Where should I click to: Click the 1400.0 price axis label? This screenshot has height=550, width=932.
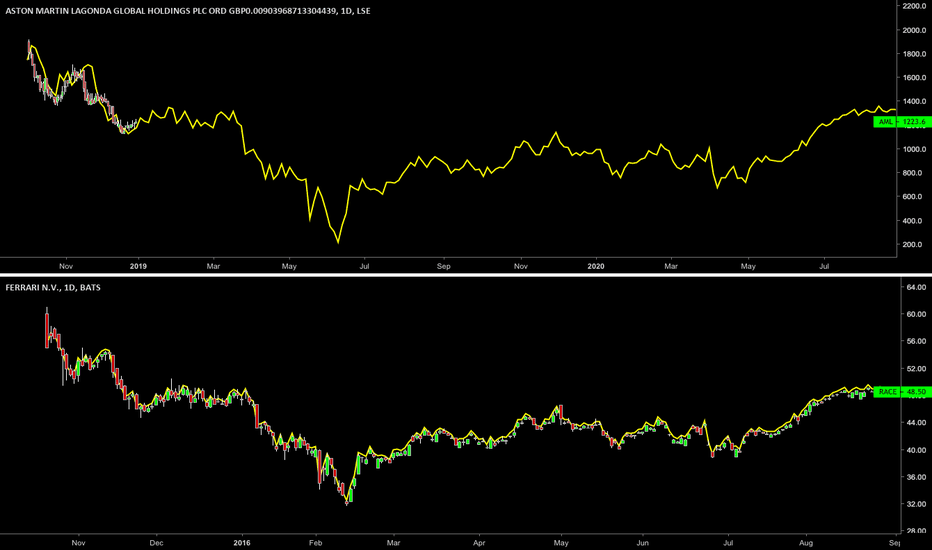914,102
